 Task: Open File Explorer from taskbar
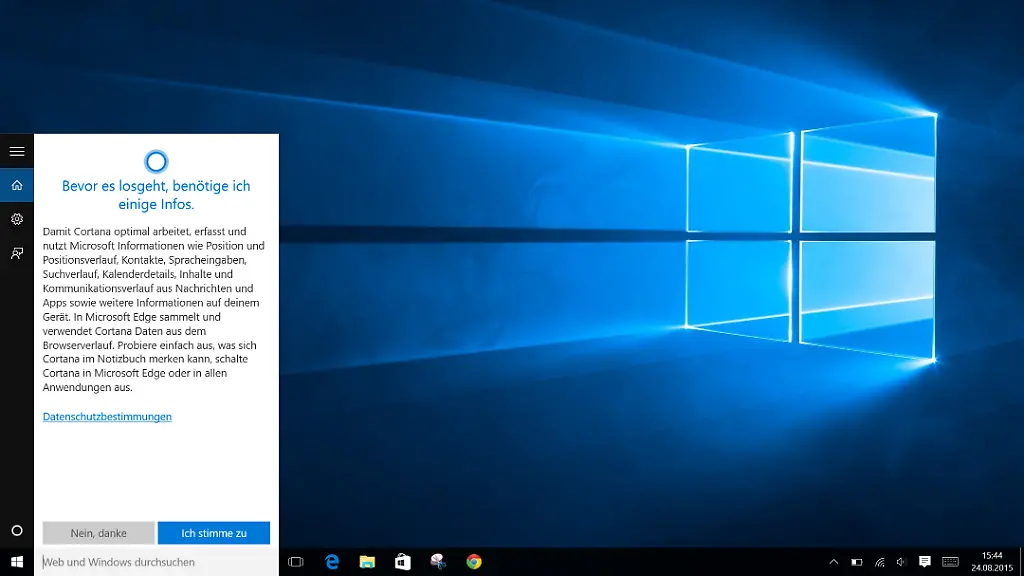click(x=367, y=562)
